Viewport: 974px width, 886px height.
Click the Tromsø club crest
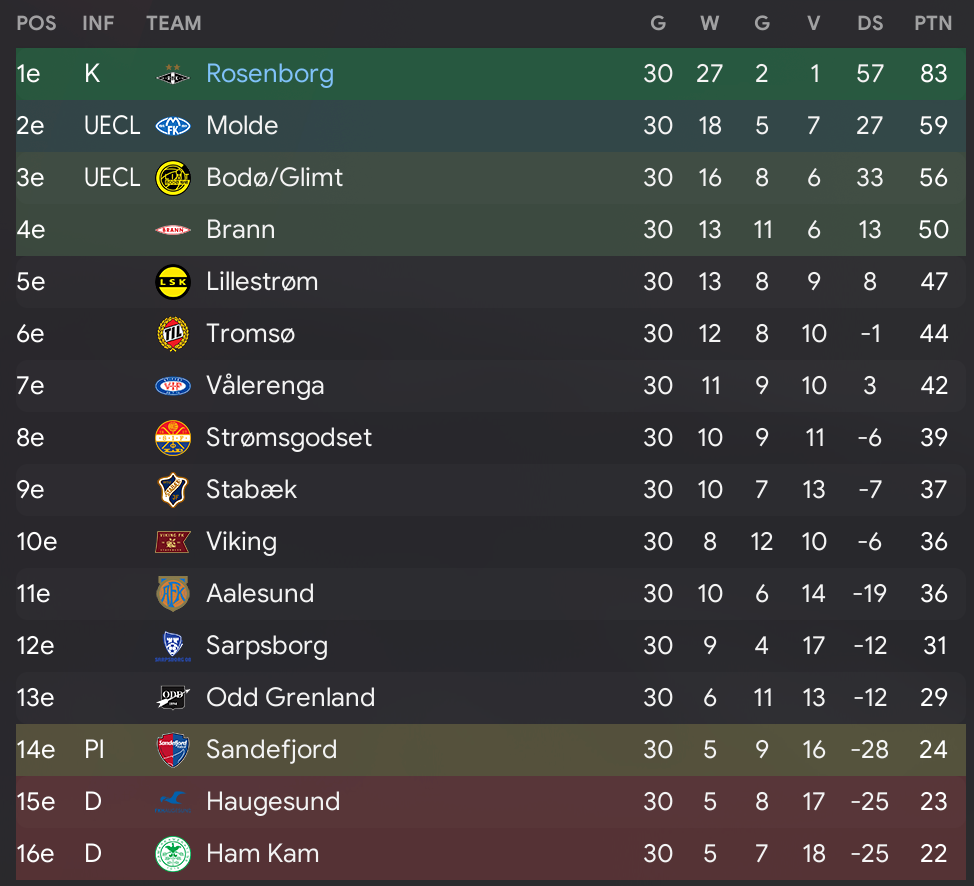(173, 334)
